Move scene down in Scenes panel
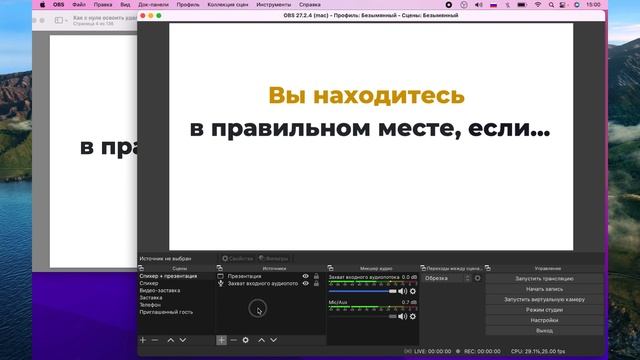 click(x=183, y=340)
